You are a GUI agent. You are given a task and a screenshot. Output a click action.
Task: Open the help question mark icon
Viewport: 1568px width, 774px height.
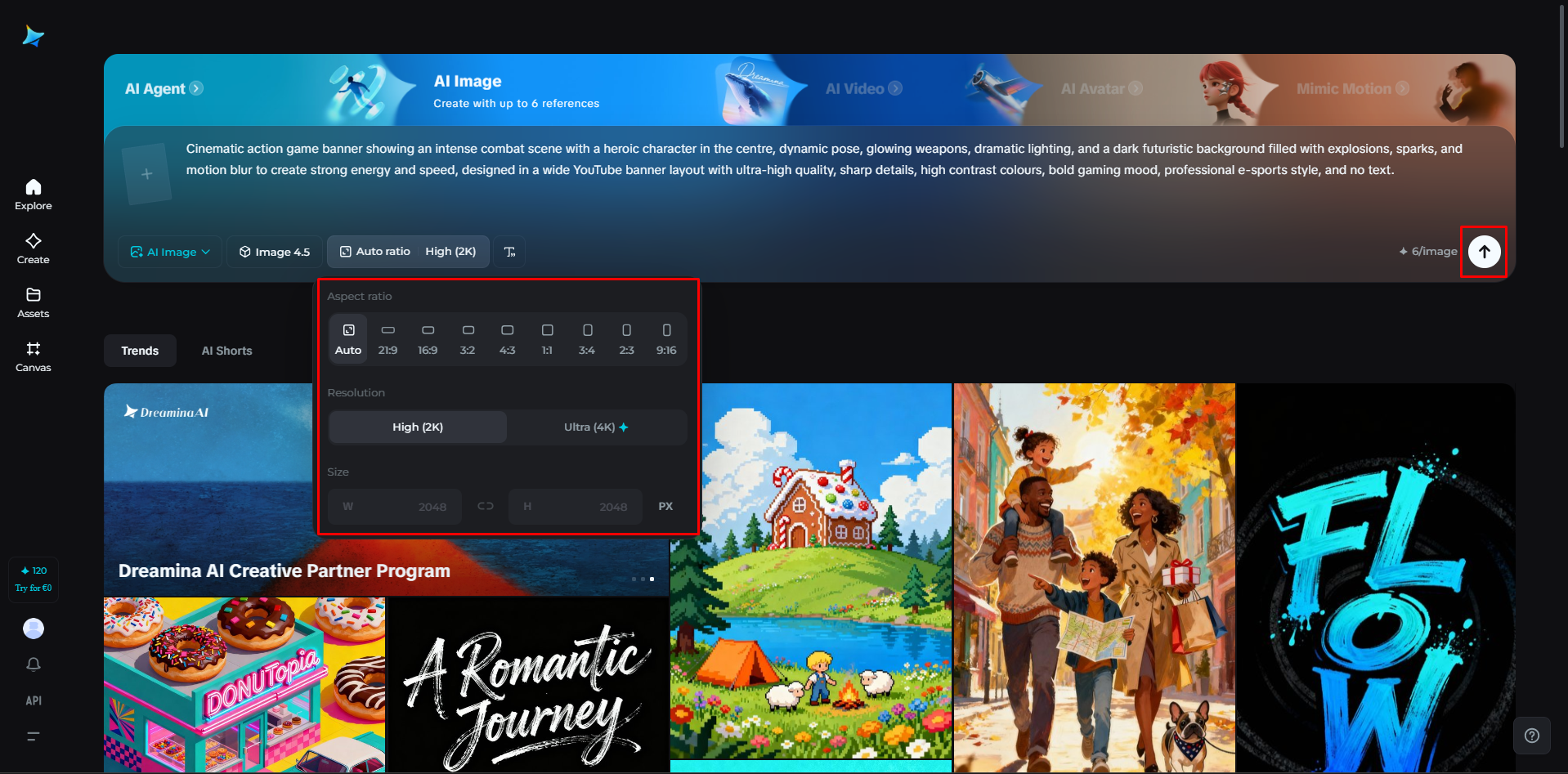[x=1532, y=735]
